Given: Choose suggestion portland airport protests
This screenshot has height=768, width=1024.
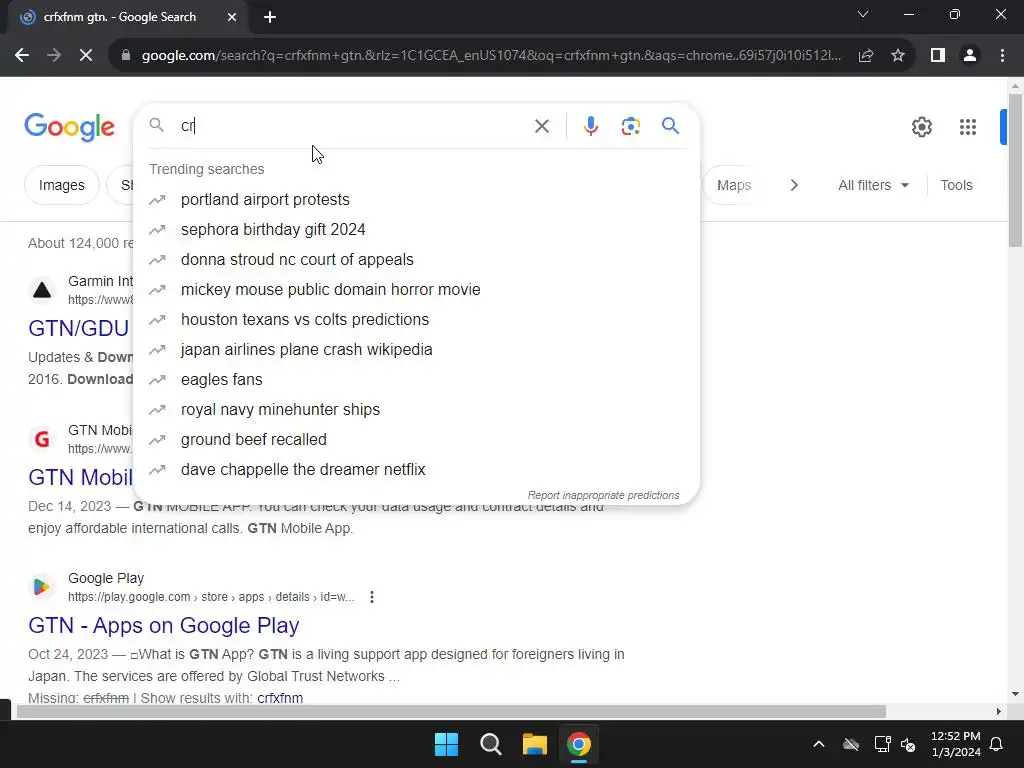Looking at the screenshot, I should 416,200.
